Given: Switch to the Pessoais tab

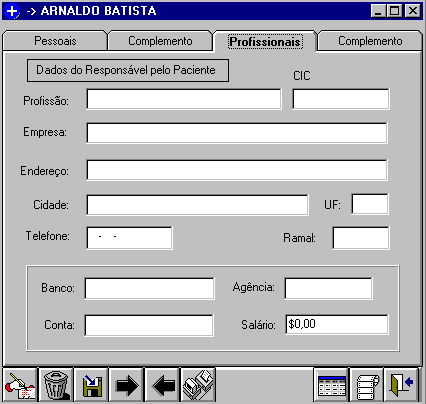Looking at the screenshot, I should (55, 41).
